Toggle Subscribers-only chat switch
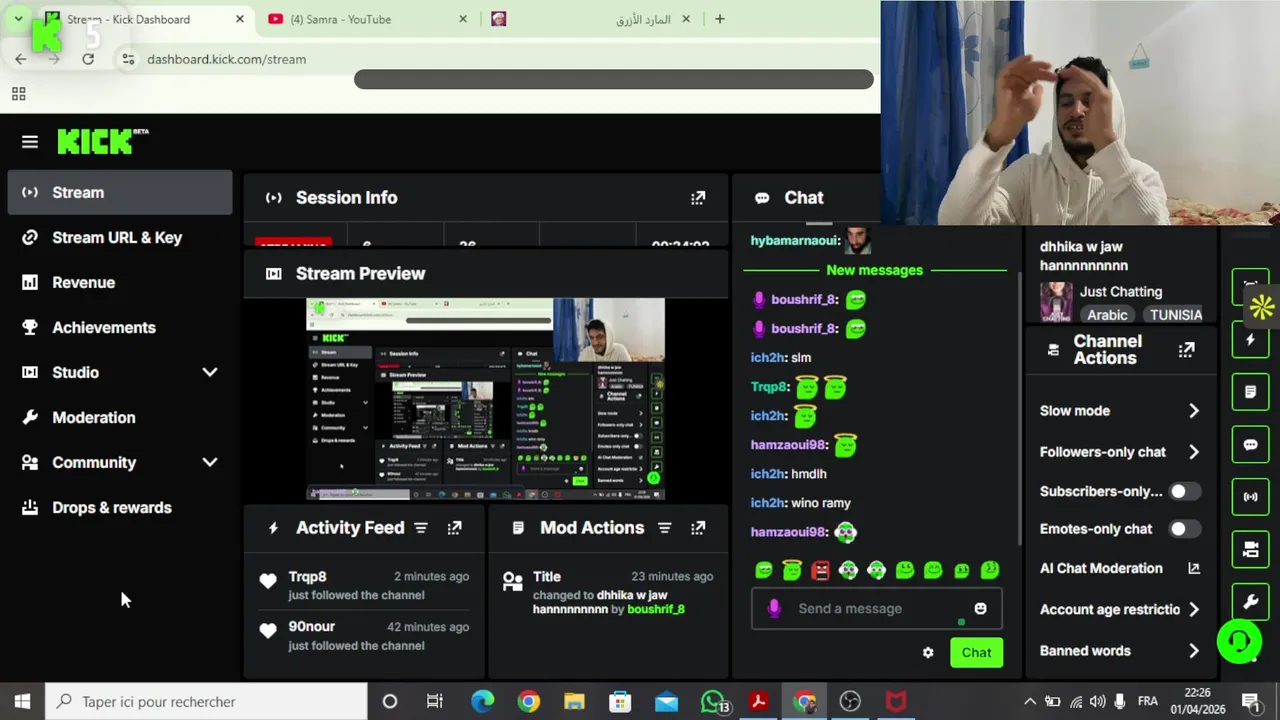 (1185, 491)
